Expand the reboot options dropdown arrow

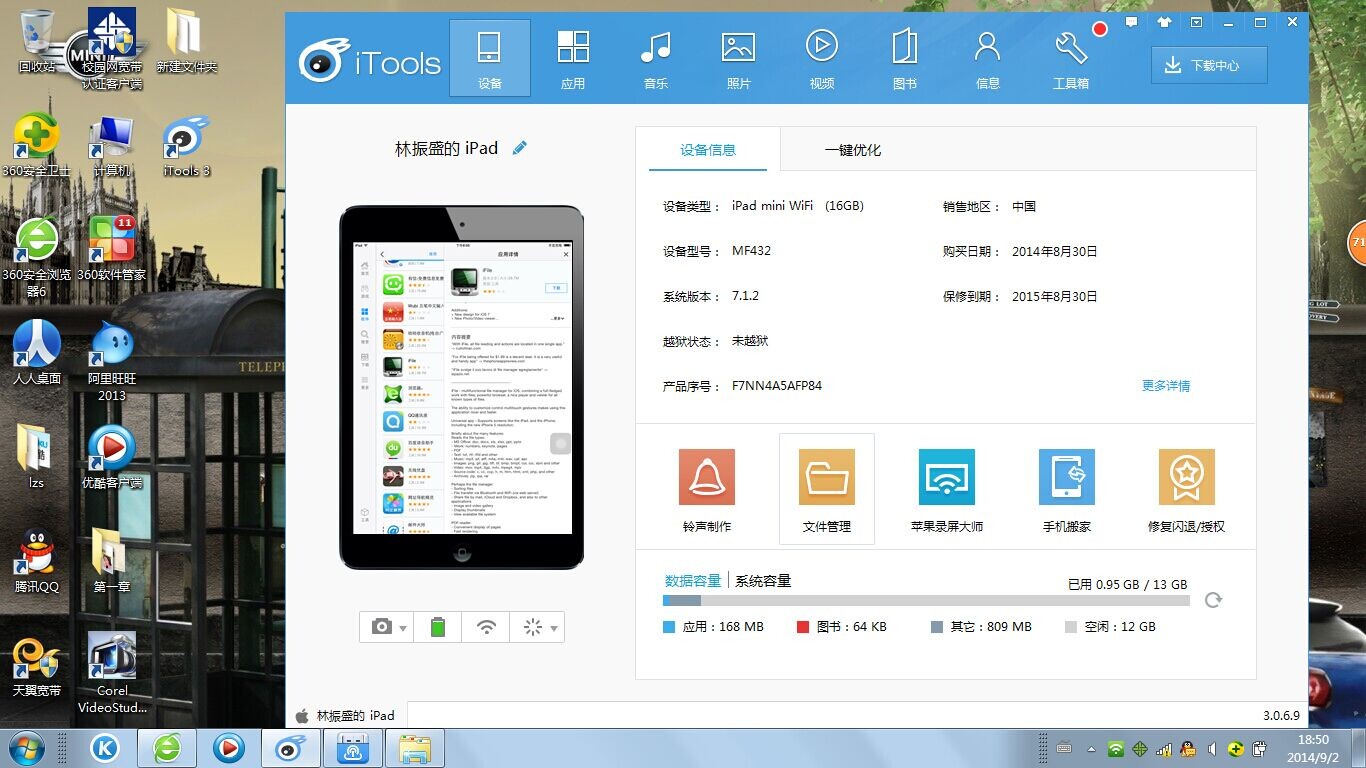click(x=554, y=628)
